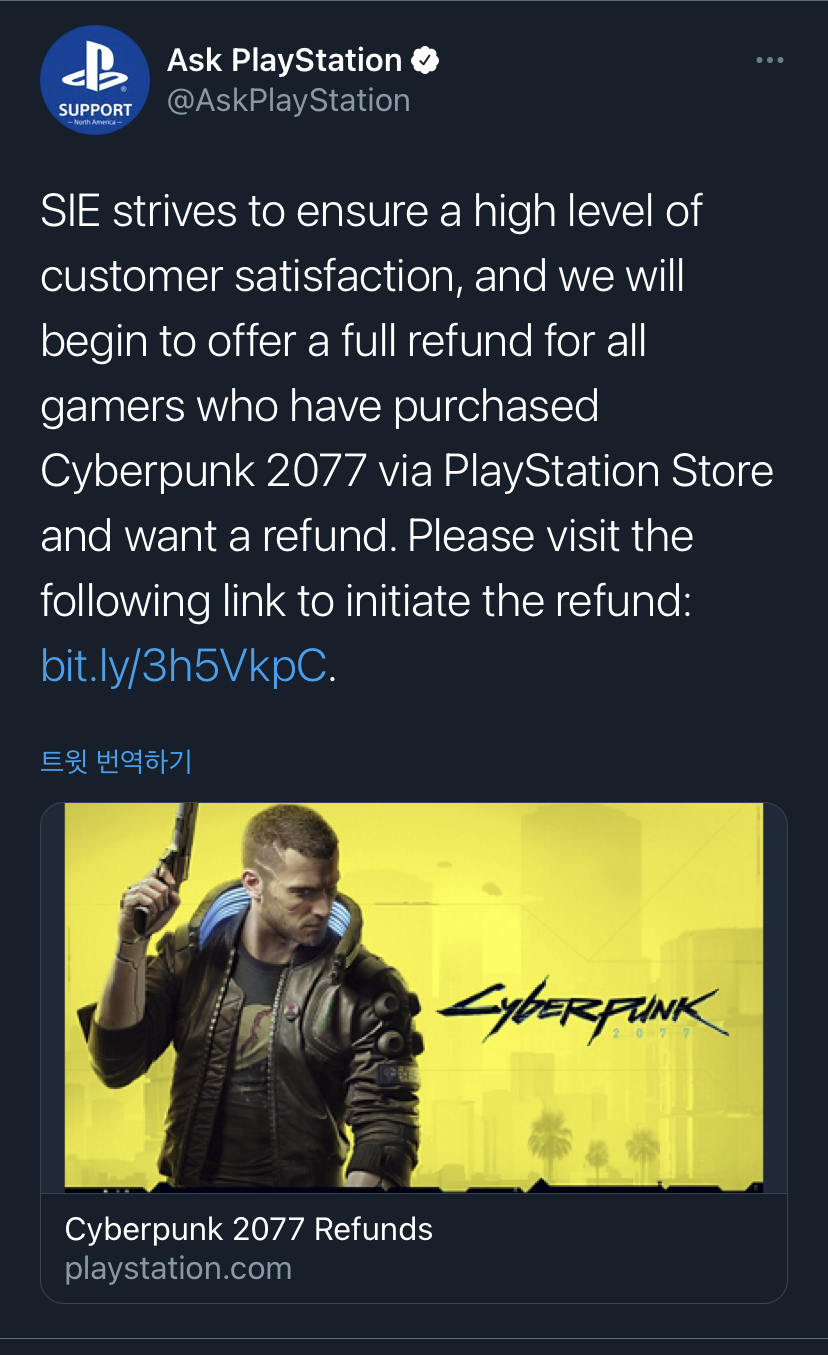
Task: Click the Cyberpunk 2077 Refunds card title
Action: 249,1229
